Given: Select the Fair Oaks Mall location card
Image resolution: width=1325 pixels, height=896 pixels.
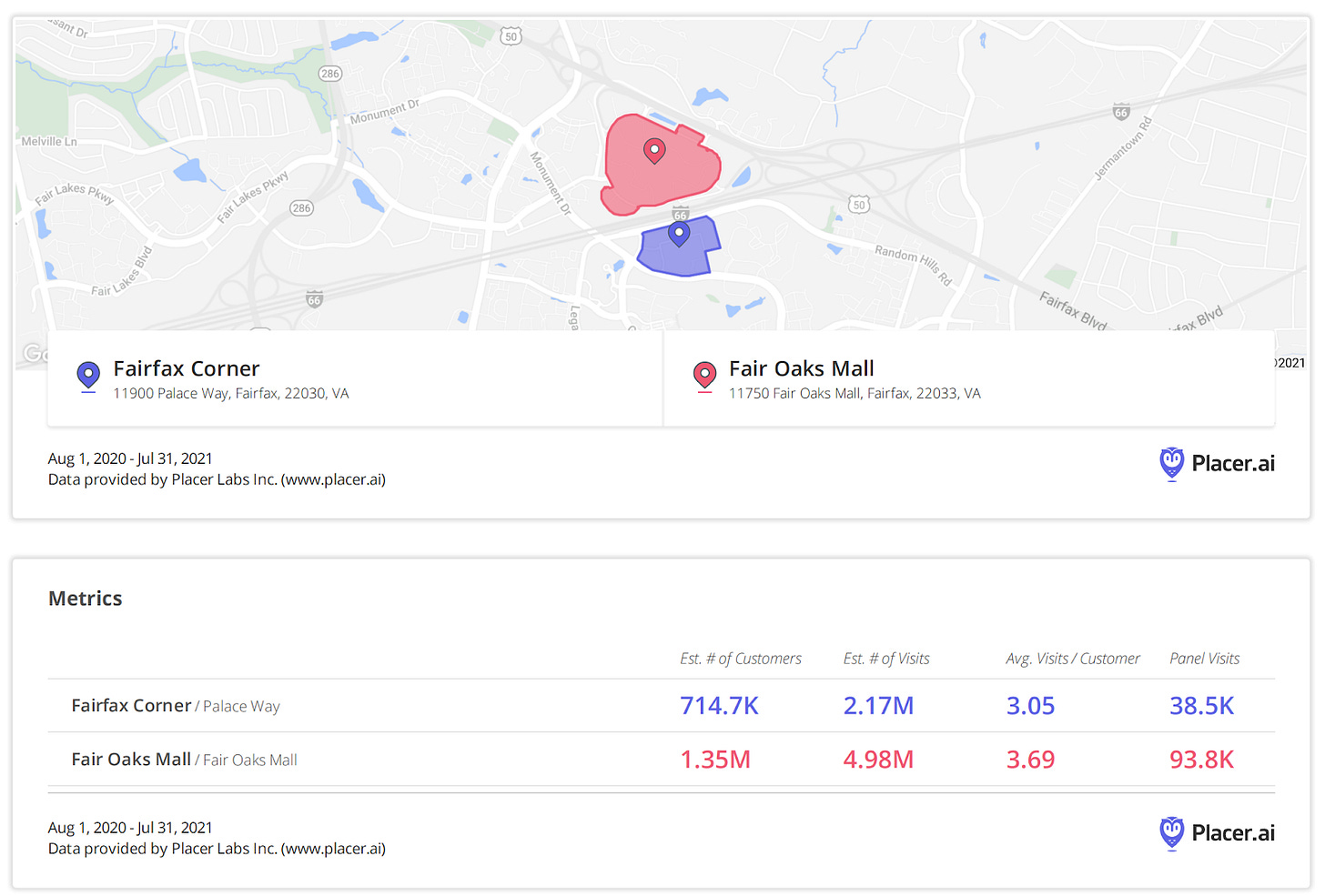Looking at the screenshot, I should click(969, 378).
